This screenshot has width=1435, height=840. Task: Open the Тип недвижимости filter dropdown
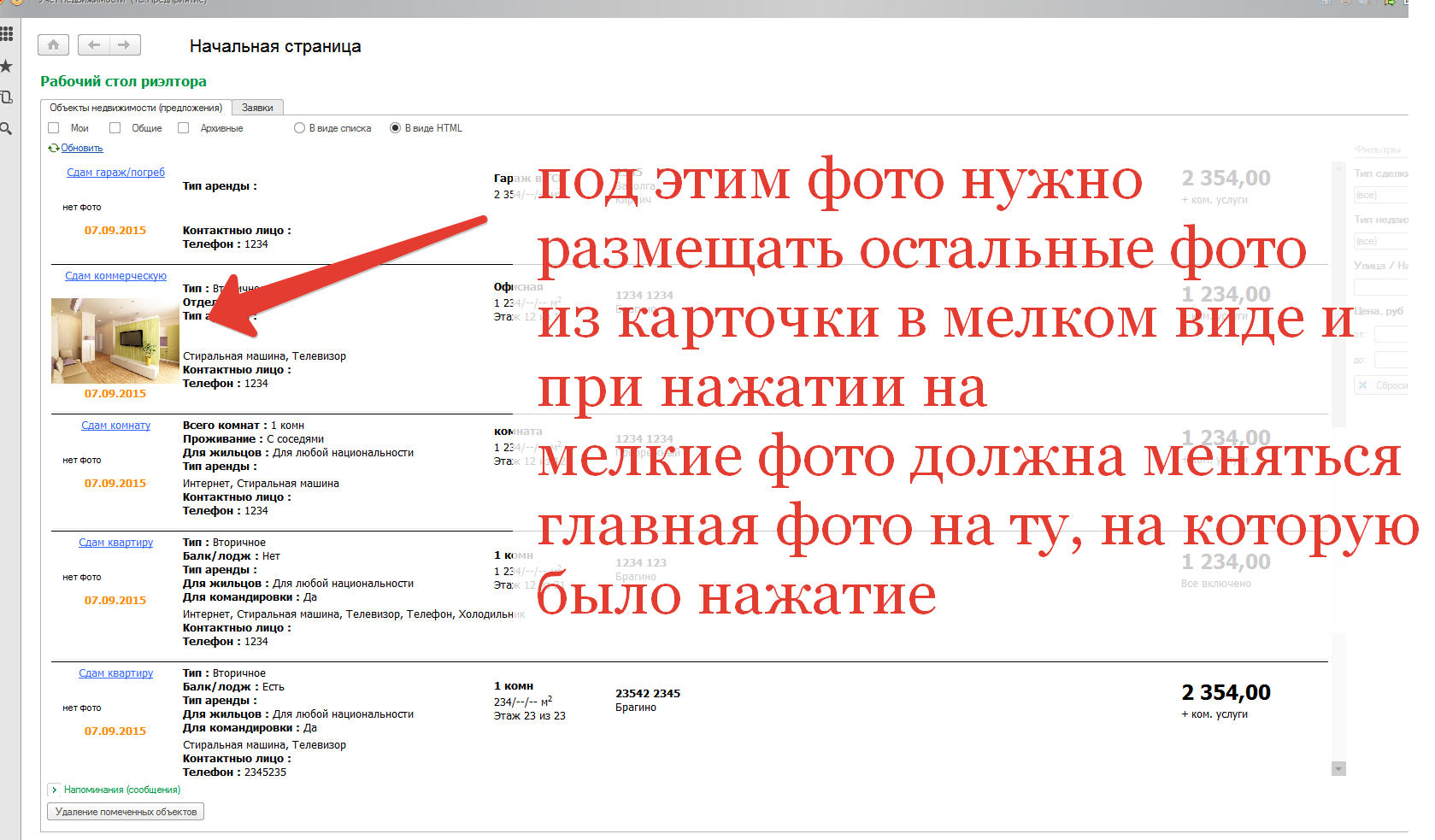[x=1379, y=241]
